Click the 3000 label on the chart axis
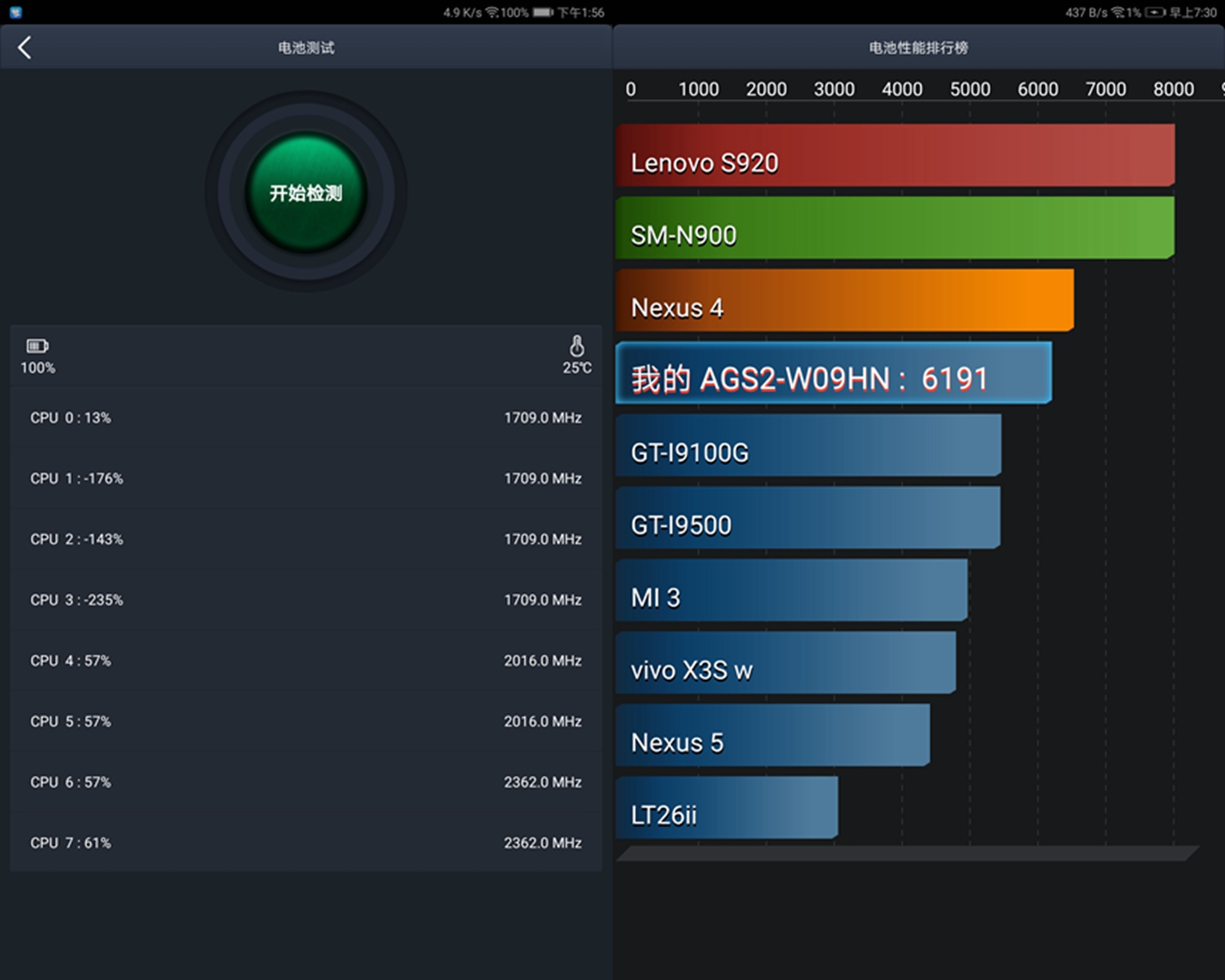 point(835,89)
